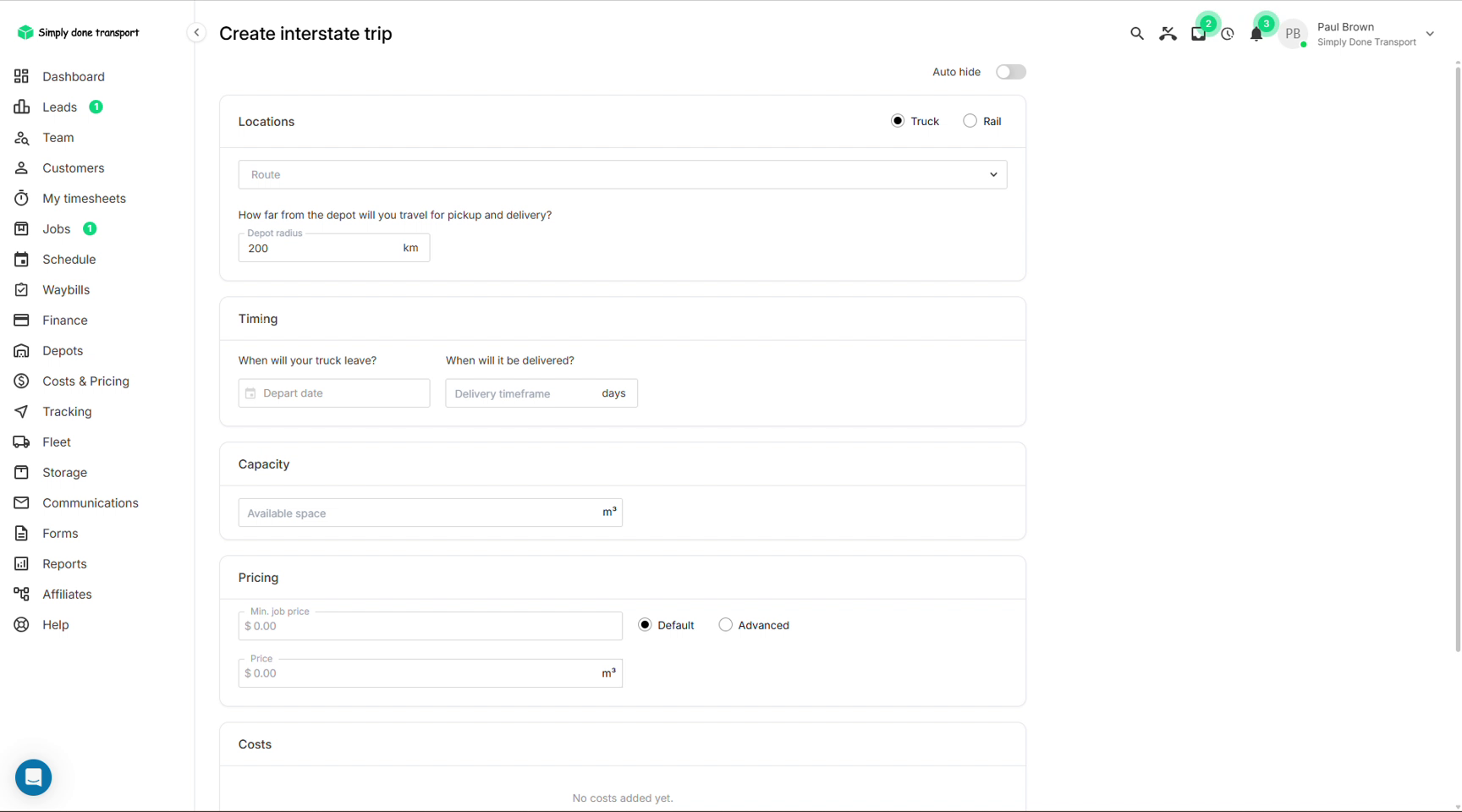1462x812 pixels.
Task: Click the Simply done transport logo
Action: (78, 32)
